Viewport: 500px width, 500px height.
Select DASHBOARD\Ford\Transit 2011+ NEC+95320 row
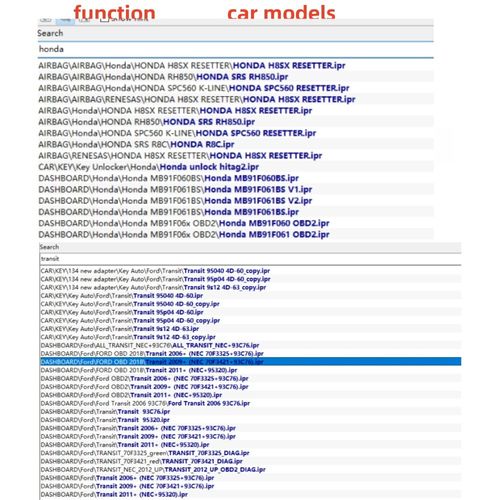tap(250, 494)
